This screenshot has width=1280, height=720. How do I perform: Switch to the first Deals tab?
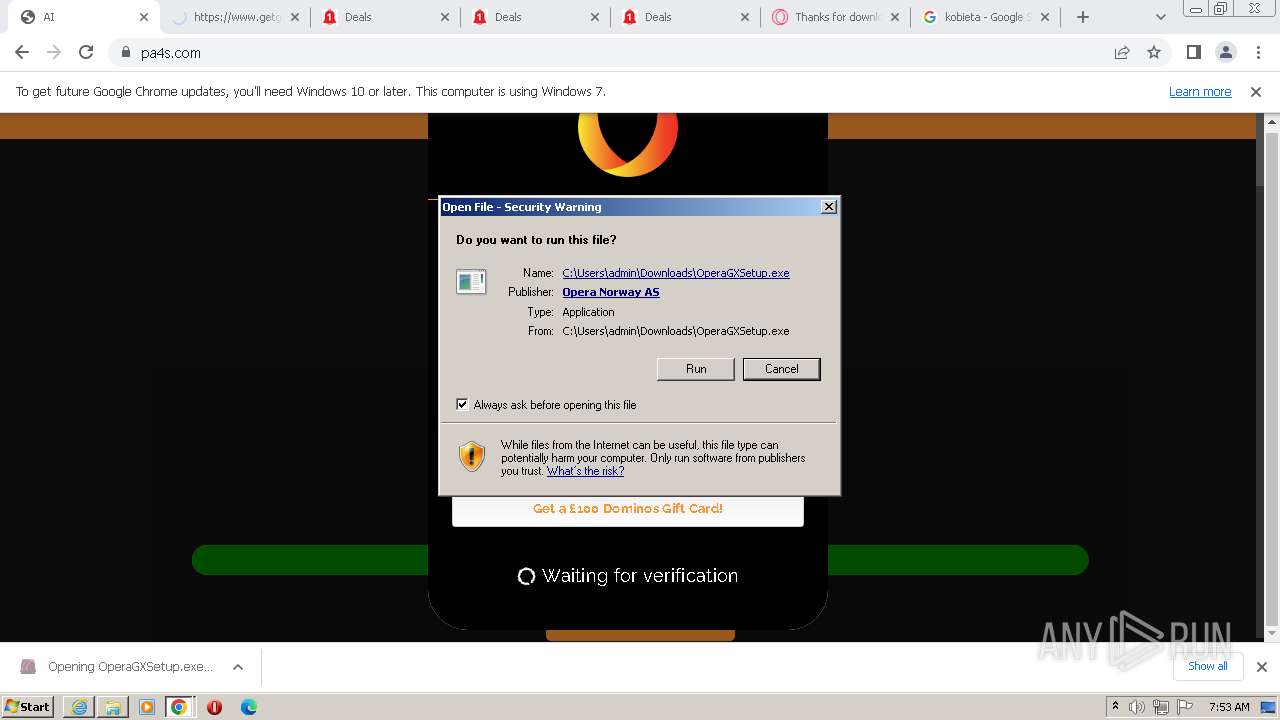click(385, 17)
